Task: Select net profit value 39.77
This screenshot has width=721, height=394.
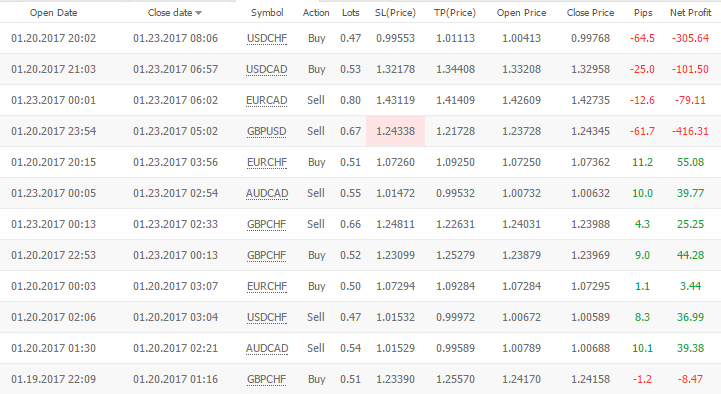Action: click(x=691, y=193)
